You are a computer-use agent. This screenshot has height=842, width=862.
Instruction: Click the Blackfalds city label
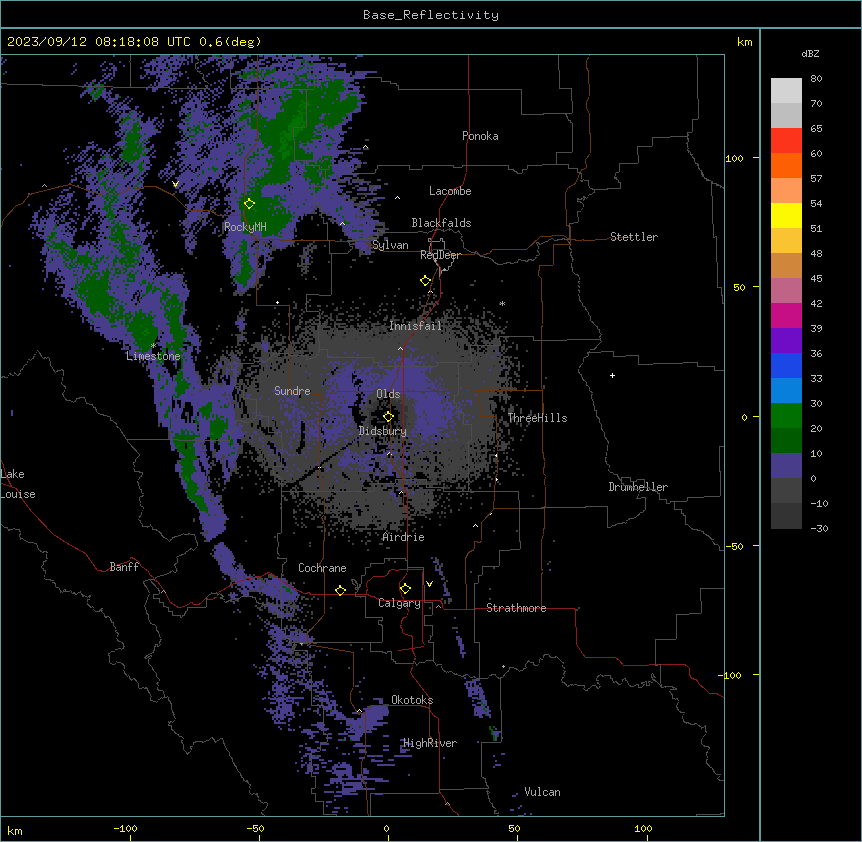click(x=441, y=223)
